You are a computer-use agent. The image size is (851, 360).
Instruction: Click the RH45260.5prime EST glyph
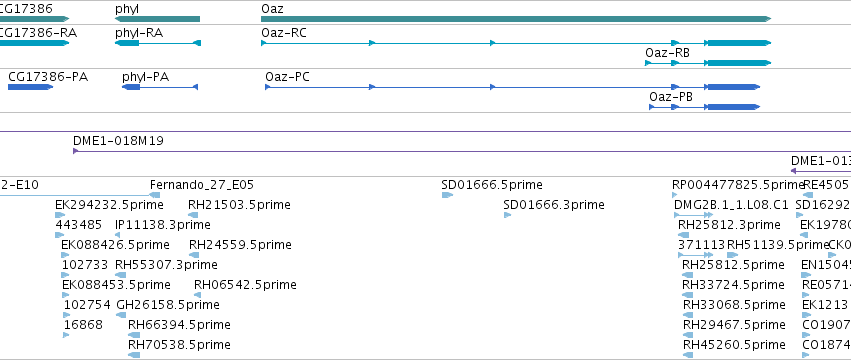[688, 355]
